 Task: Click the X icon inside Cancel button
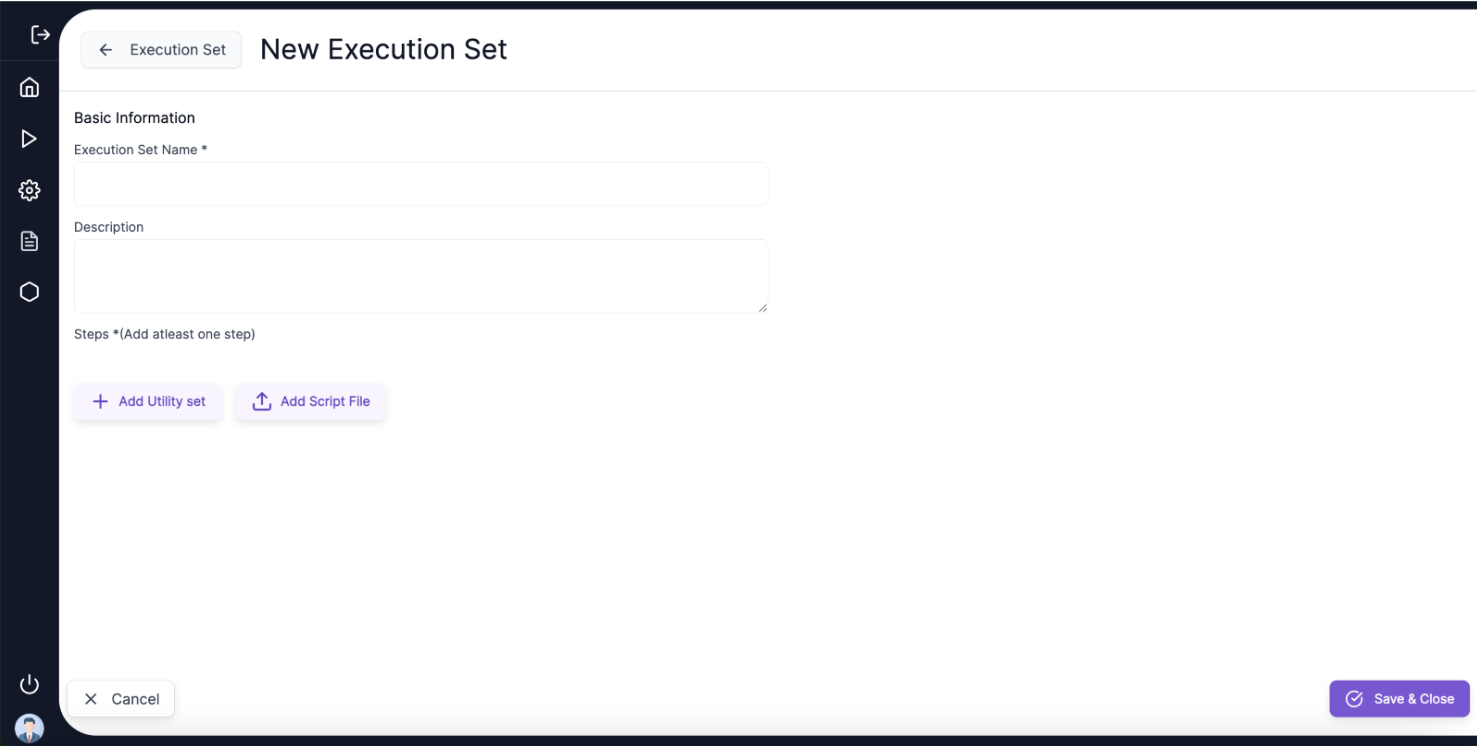[91, 698]
